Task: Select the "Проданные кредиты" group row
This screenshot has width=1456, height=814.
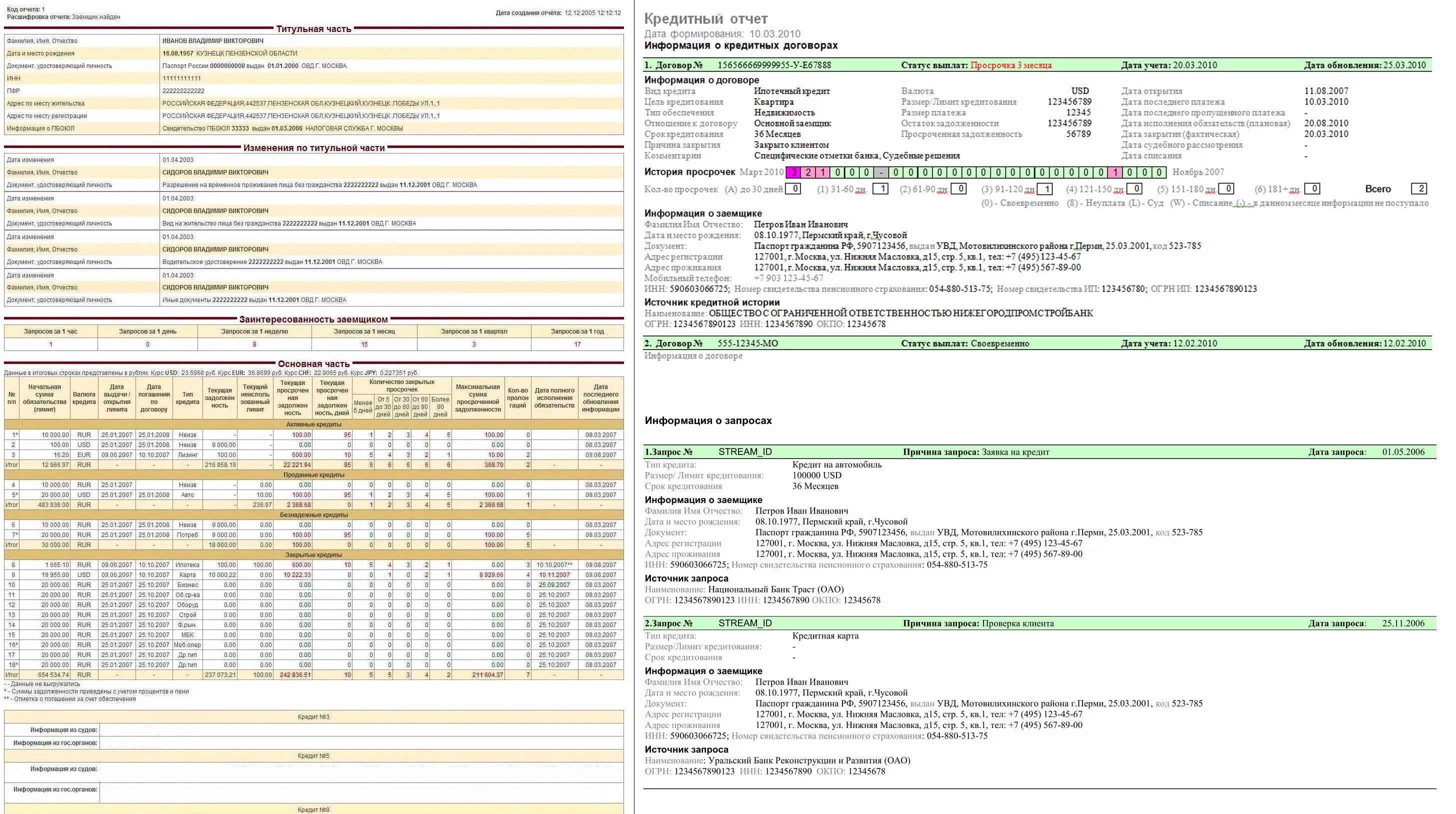Action: click(313, 475)
